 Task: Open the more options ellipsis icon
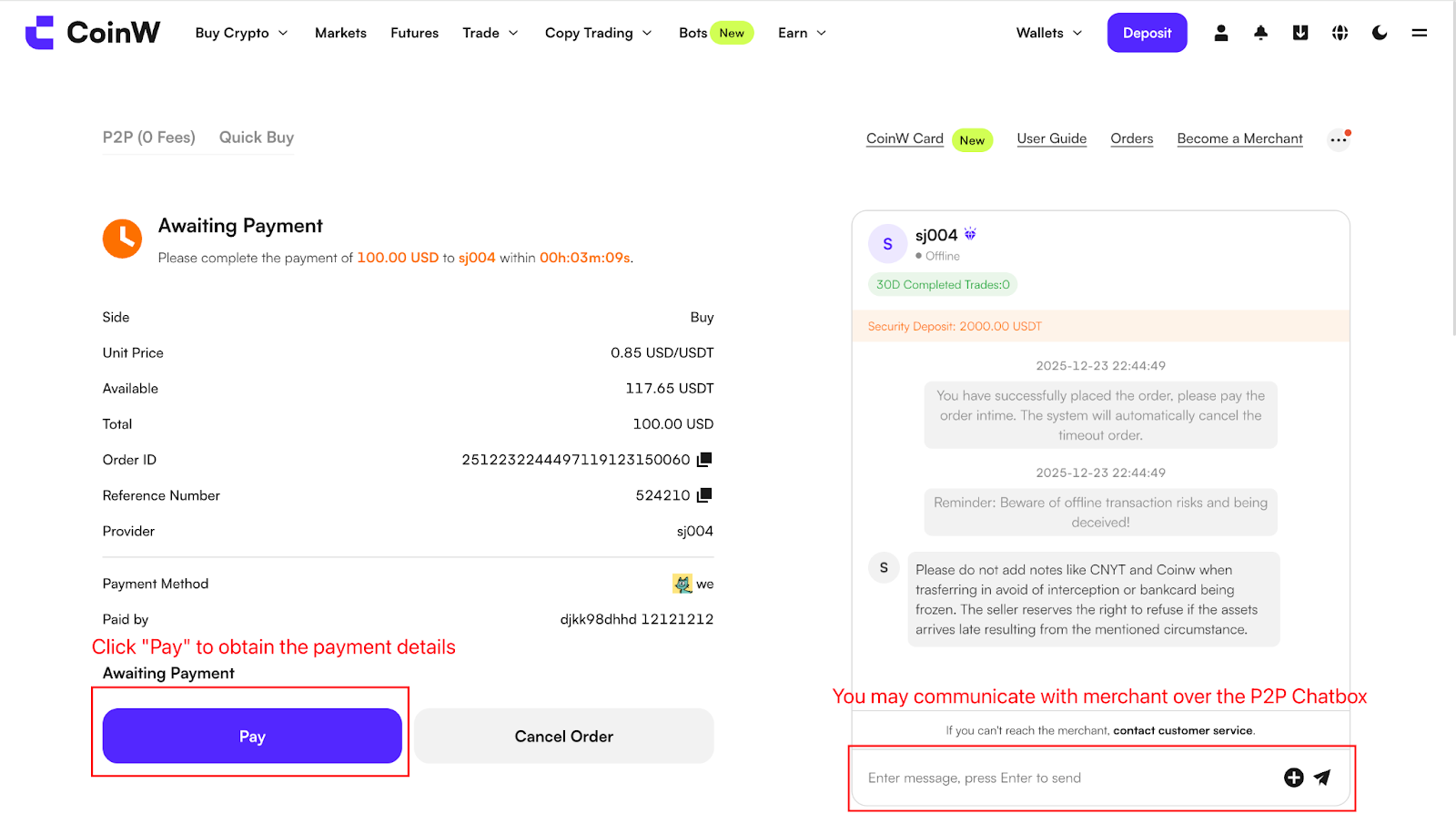point(1339,139)
